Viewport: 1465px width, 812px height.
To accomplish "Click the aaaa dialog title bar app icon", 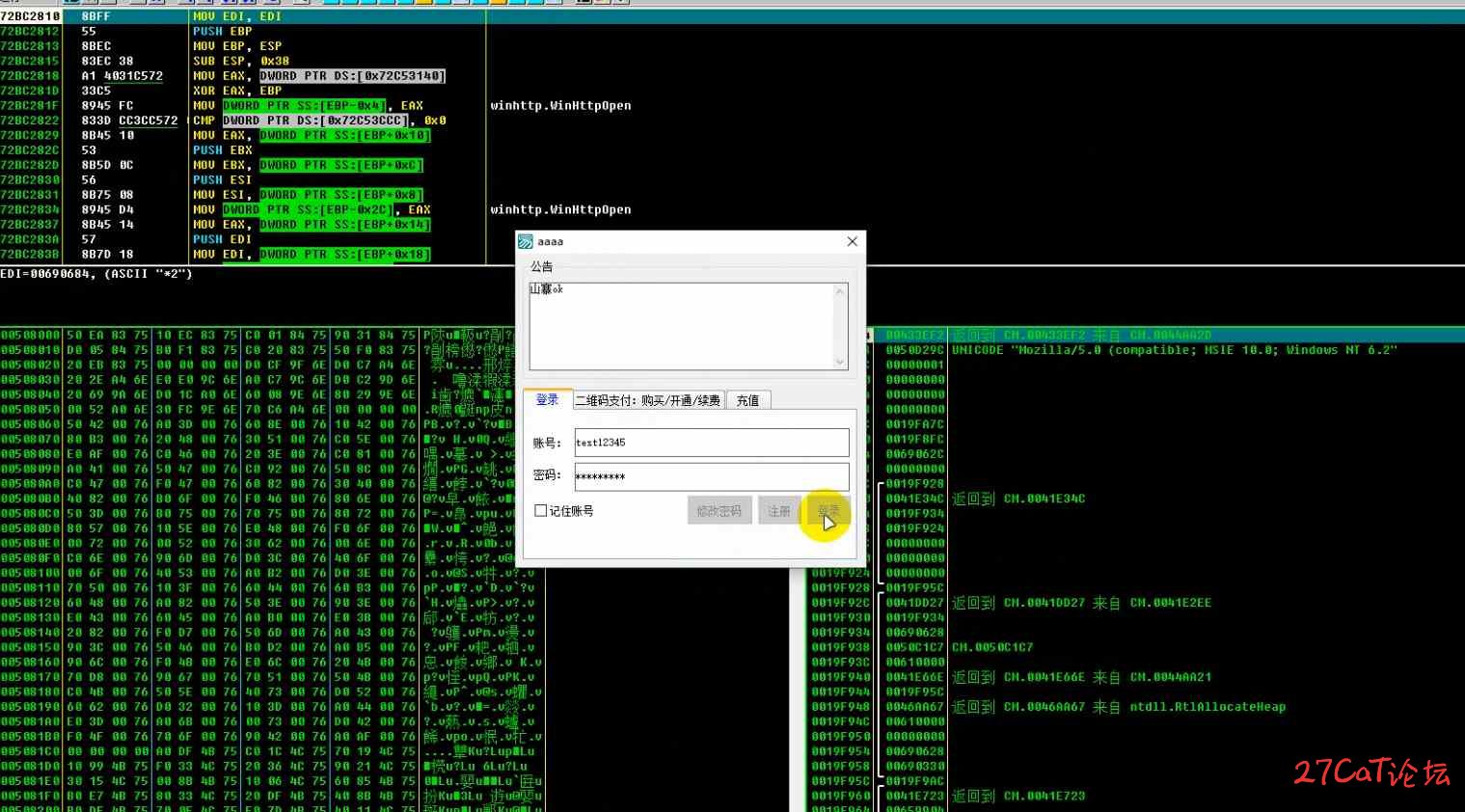I will click(526, 241).
